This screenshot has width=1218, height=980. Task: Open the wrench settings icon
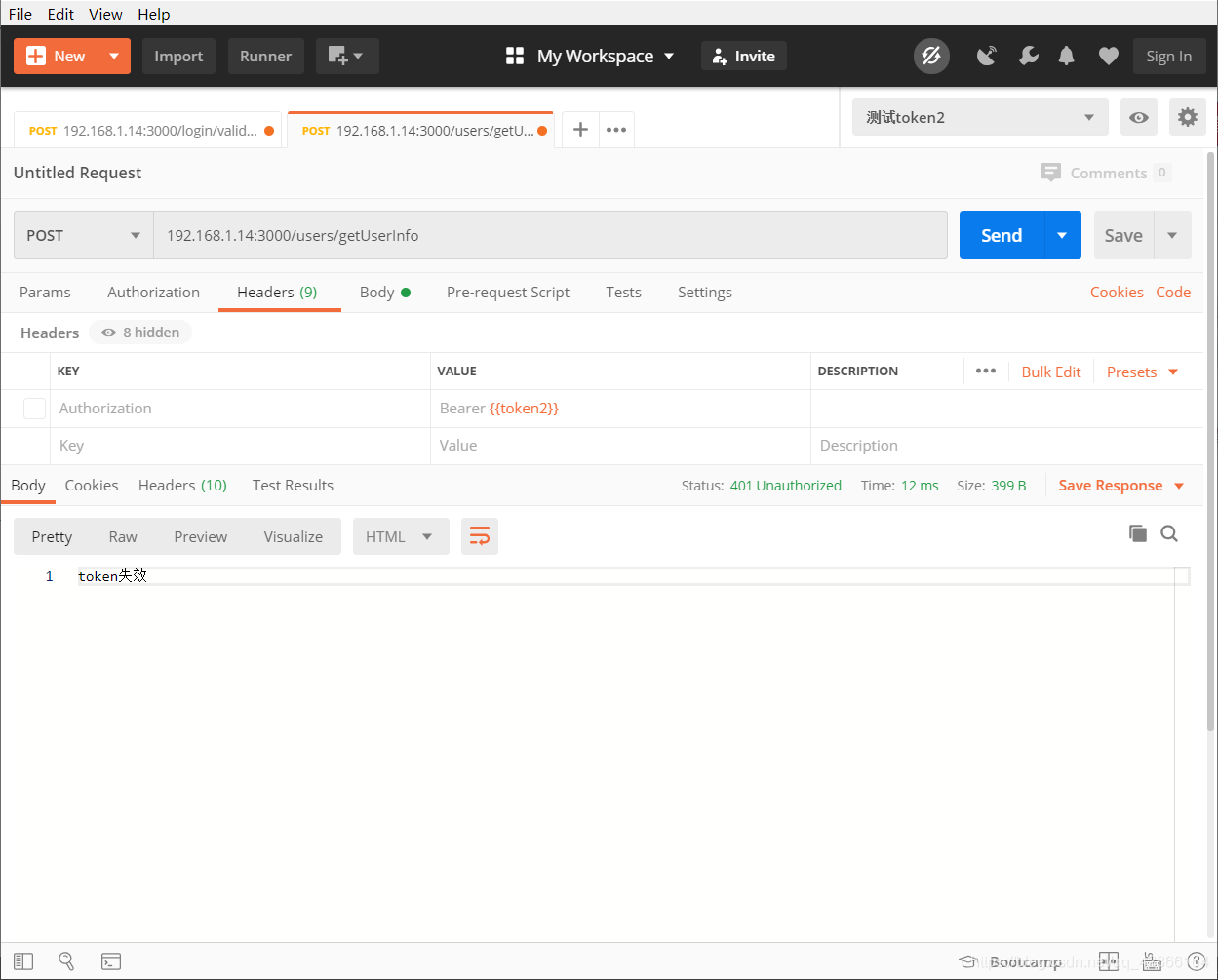1028,57
